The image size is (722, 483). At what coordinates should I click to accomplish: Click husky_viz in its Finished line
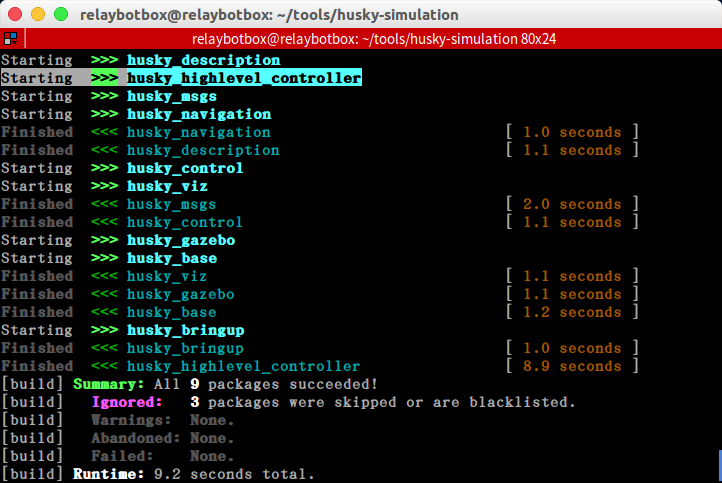(167, 276)
